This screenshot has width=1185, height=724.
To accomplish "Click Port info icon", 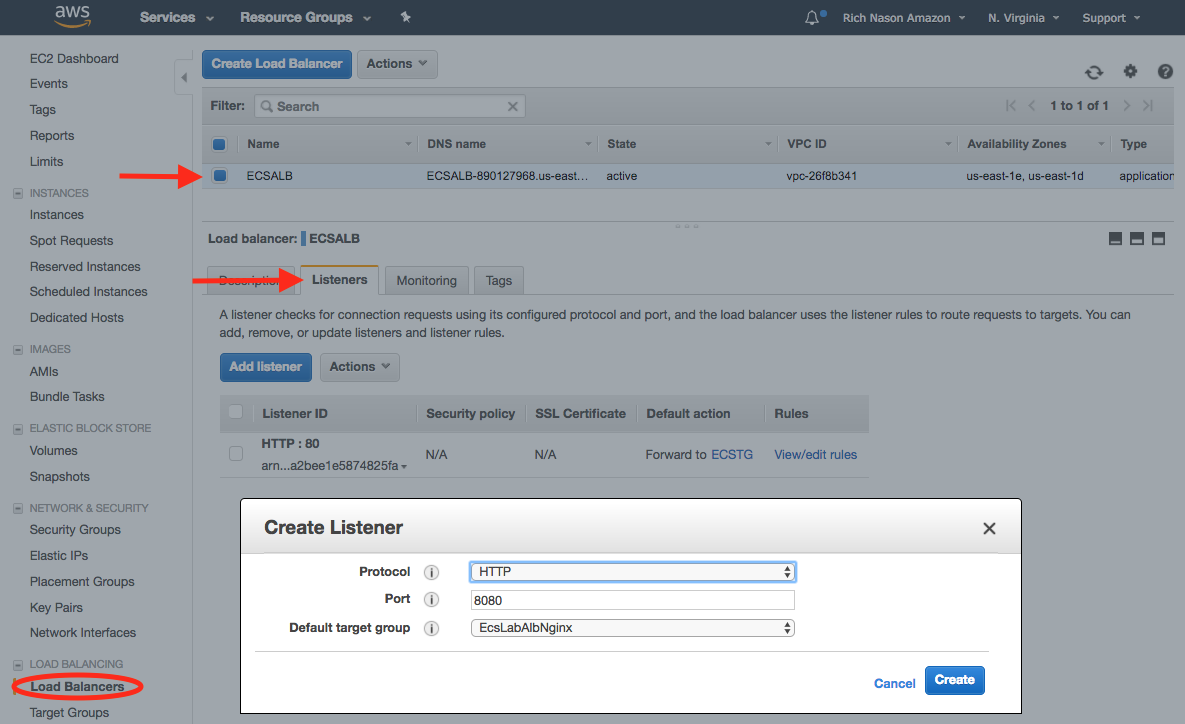I will [x=432, y=599].
